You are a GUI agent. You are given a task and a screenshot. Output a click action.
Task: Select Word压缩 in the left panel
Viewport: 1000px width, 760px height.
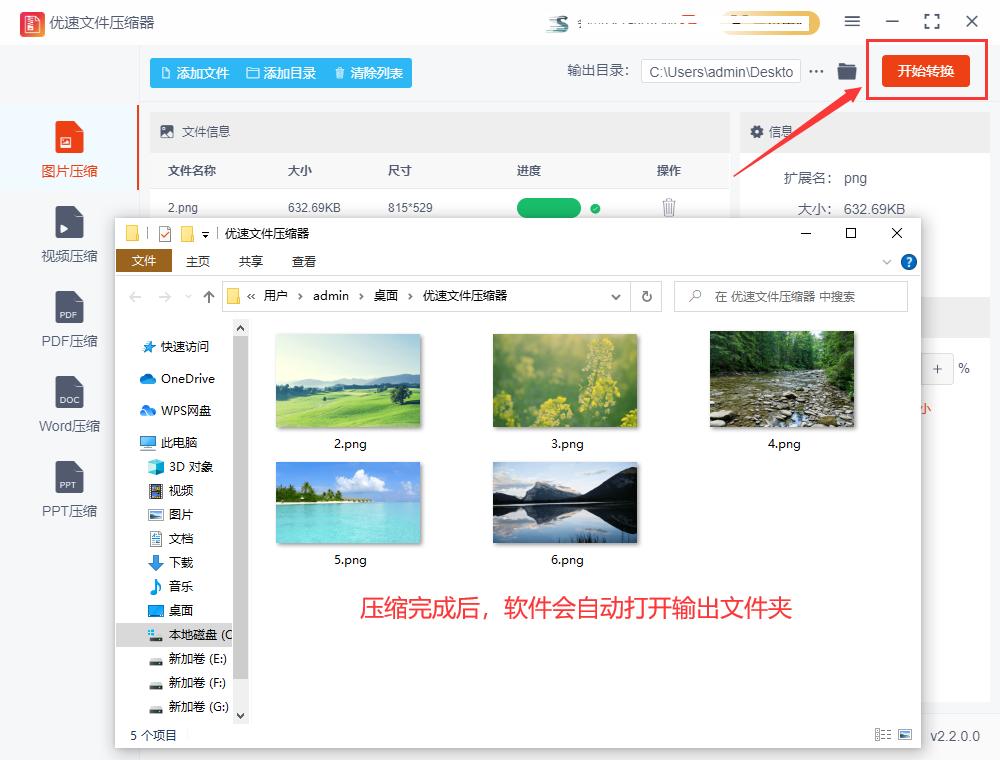(x=68, y=405)
